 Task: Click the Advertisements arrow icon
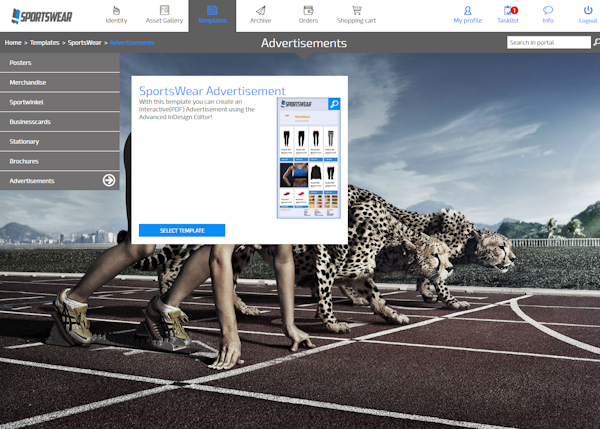[109, 181]
